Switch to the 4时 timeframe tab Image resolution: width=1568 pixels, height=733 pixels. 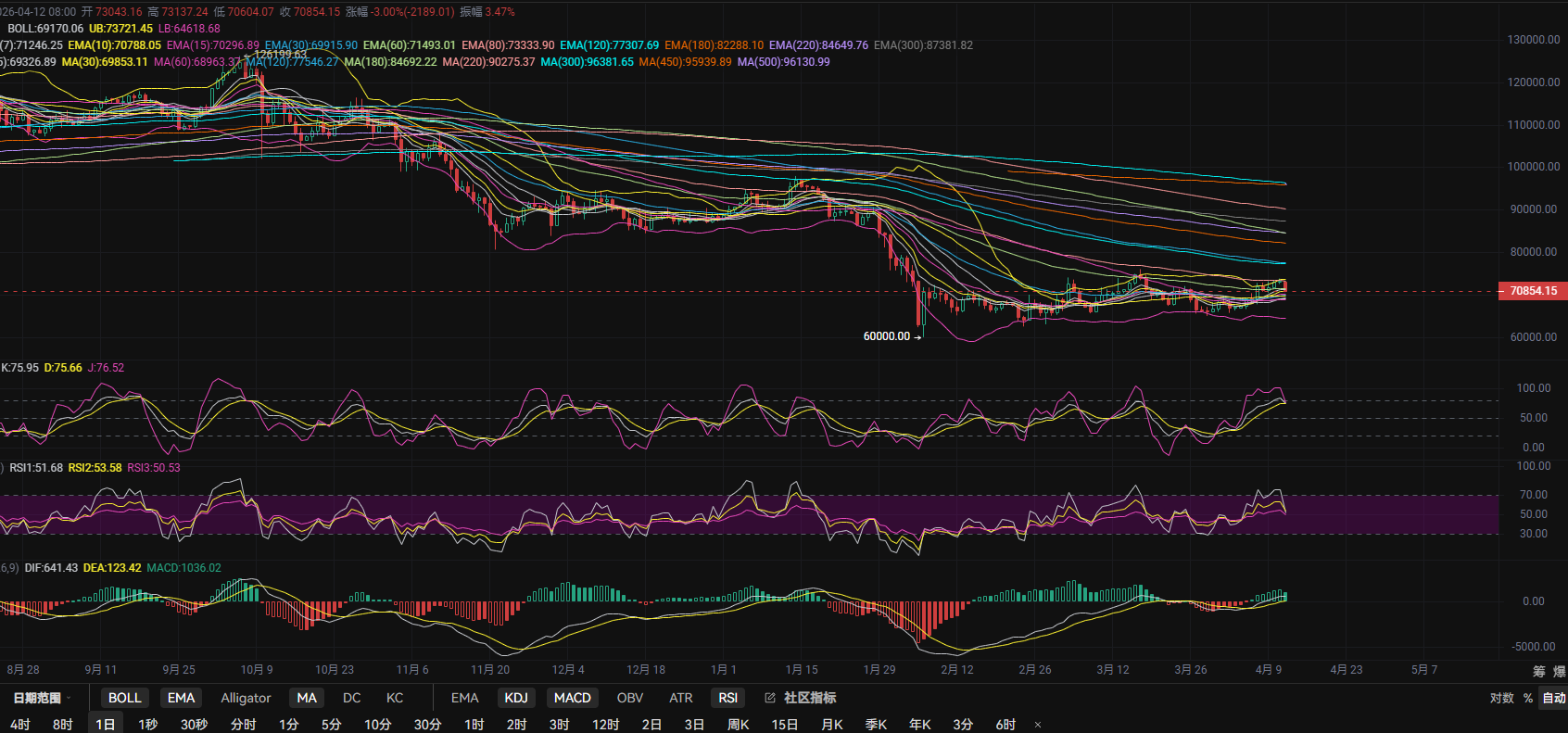tap(20, 725)
